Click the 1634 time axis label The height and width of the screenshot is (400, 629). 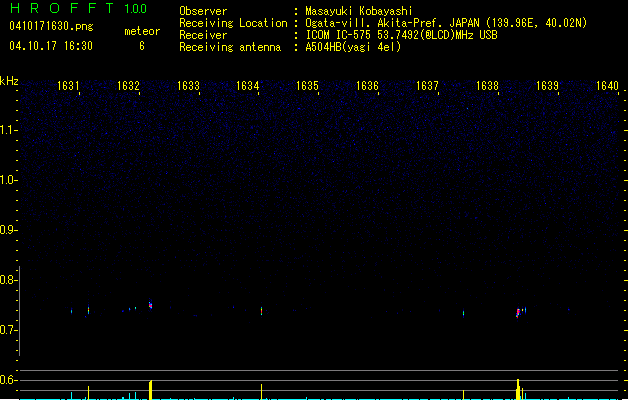[x=248, y=86]
